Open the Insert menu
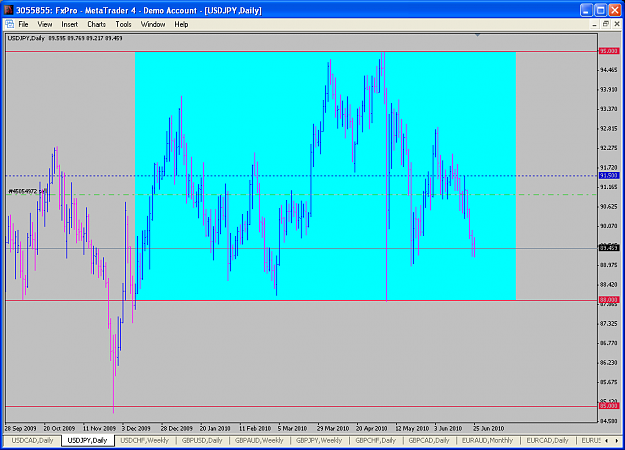 click(x=69, y=24)
